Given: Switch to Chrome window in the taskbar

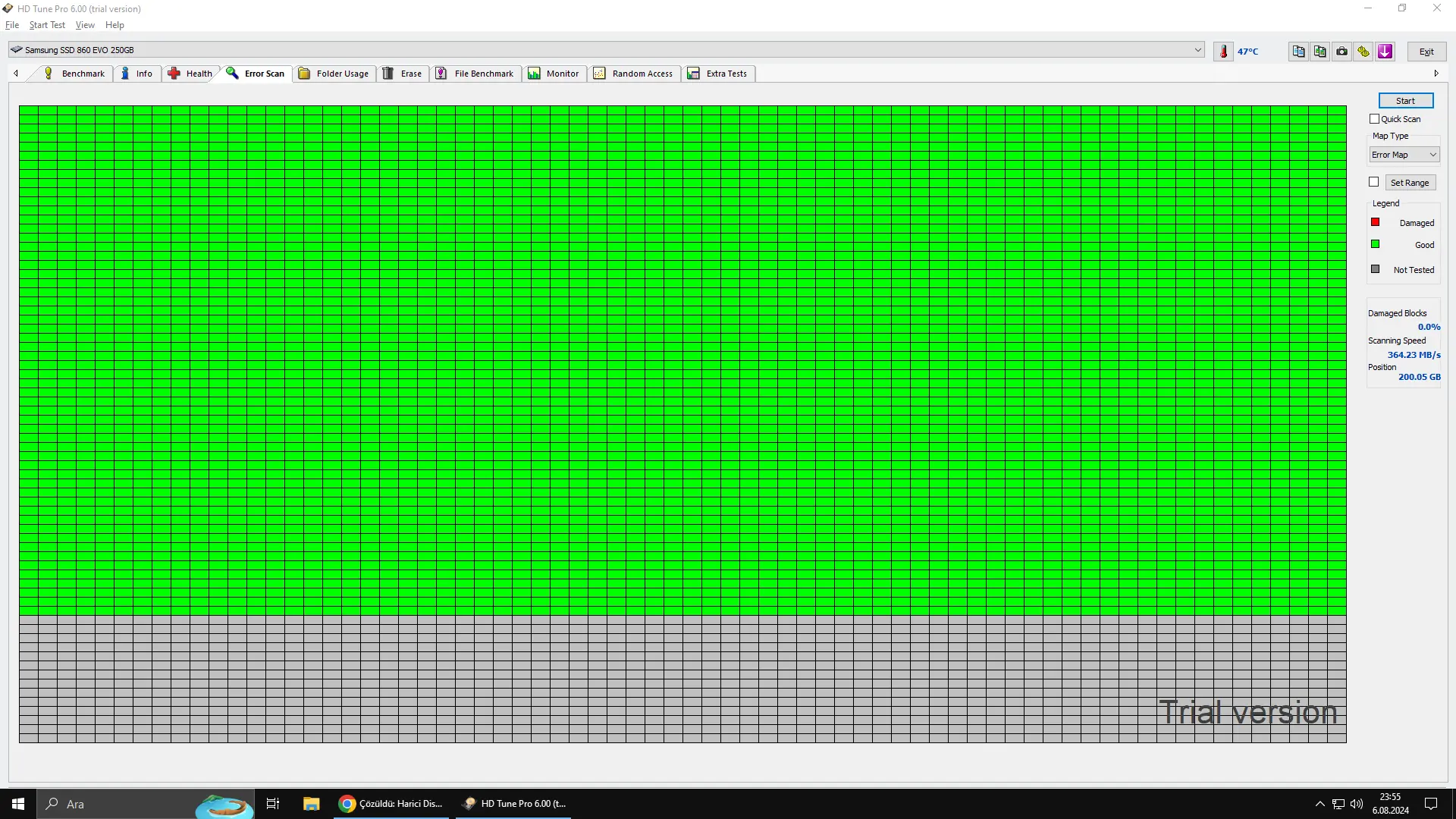Looking at the screenshot, I should 392,804.
